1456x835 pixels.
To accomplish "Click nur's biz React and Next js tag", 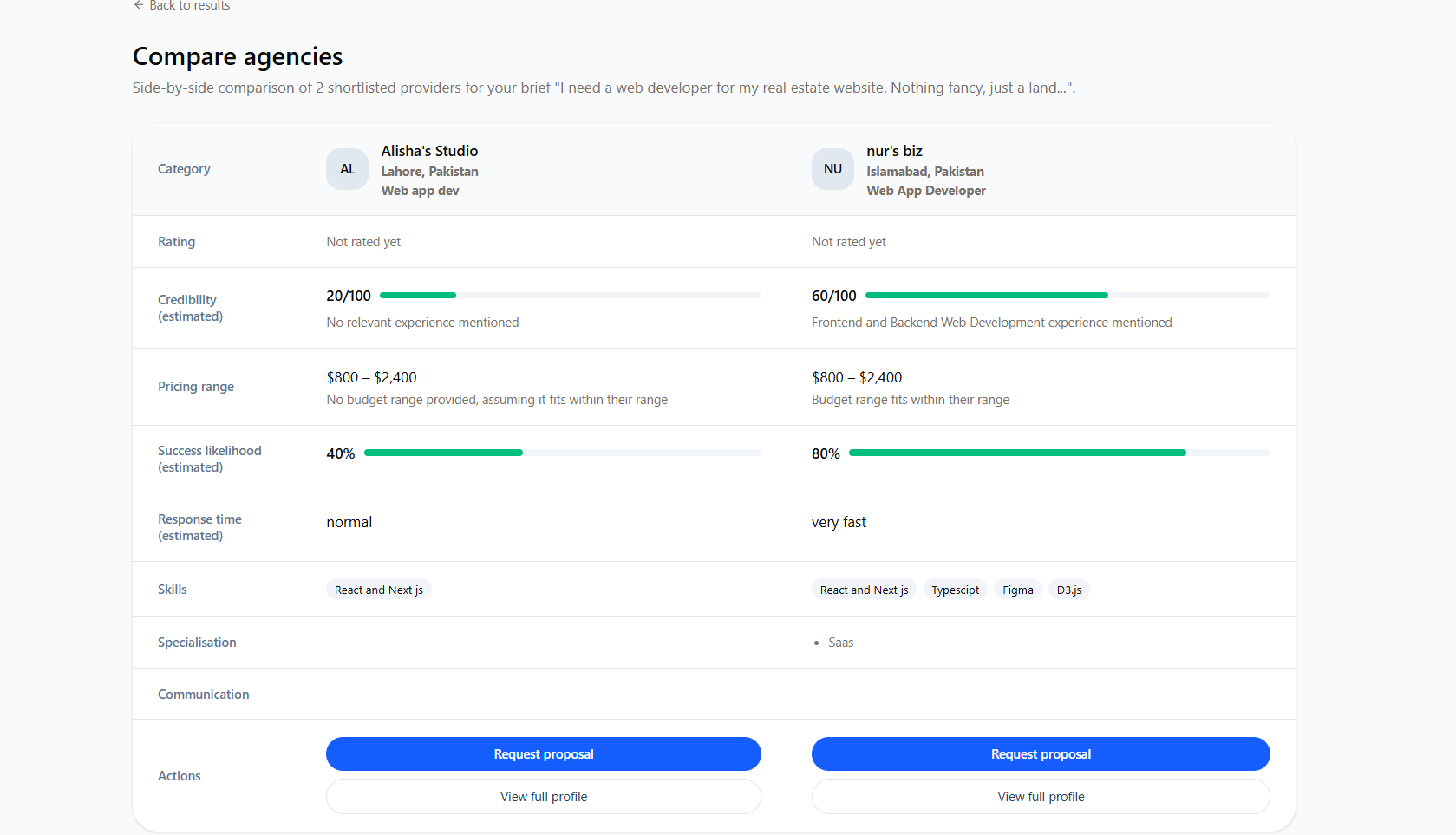I will [864, 590].
